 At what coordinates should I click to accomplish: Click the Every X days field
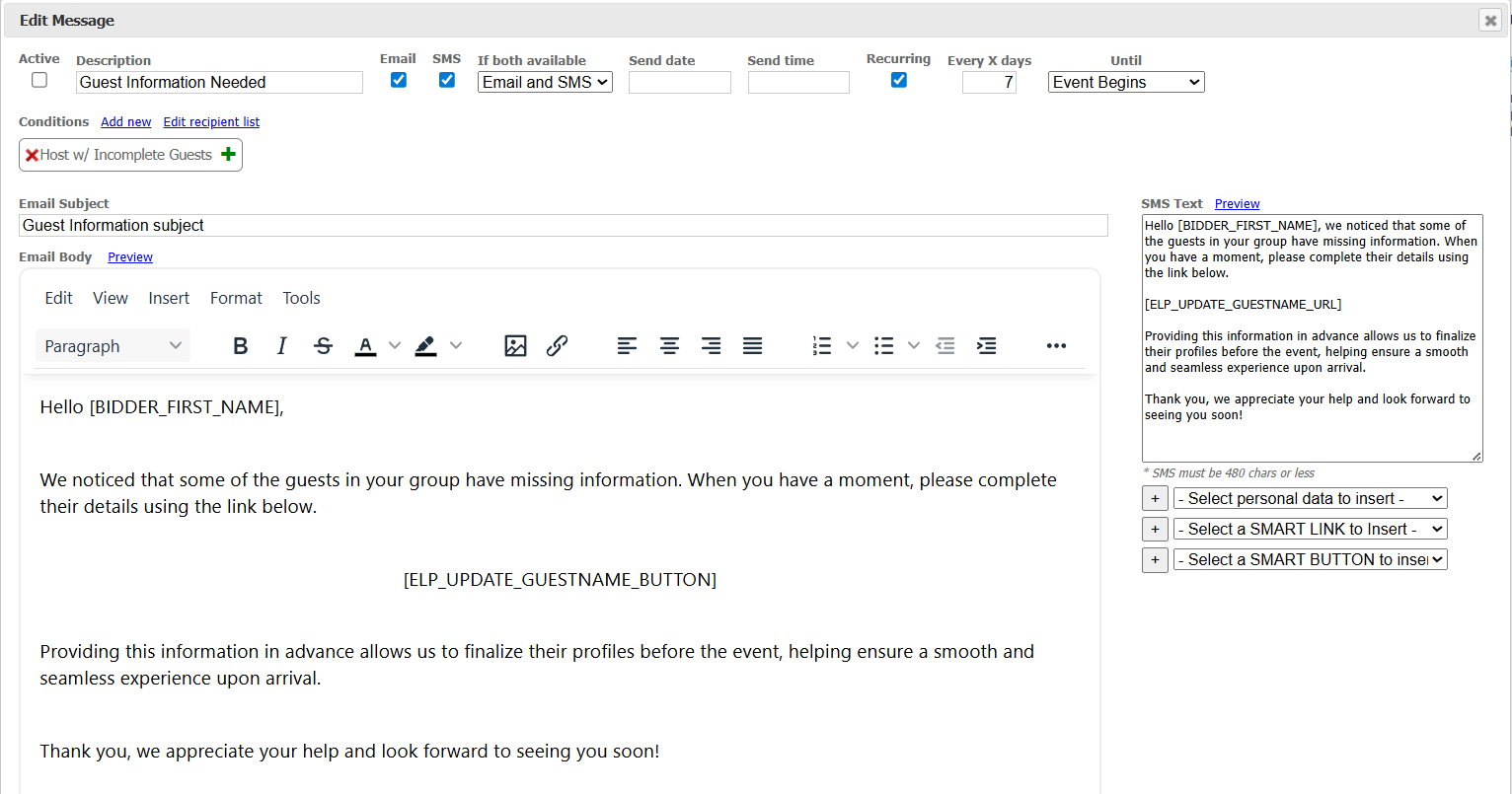point(989,83)
